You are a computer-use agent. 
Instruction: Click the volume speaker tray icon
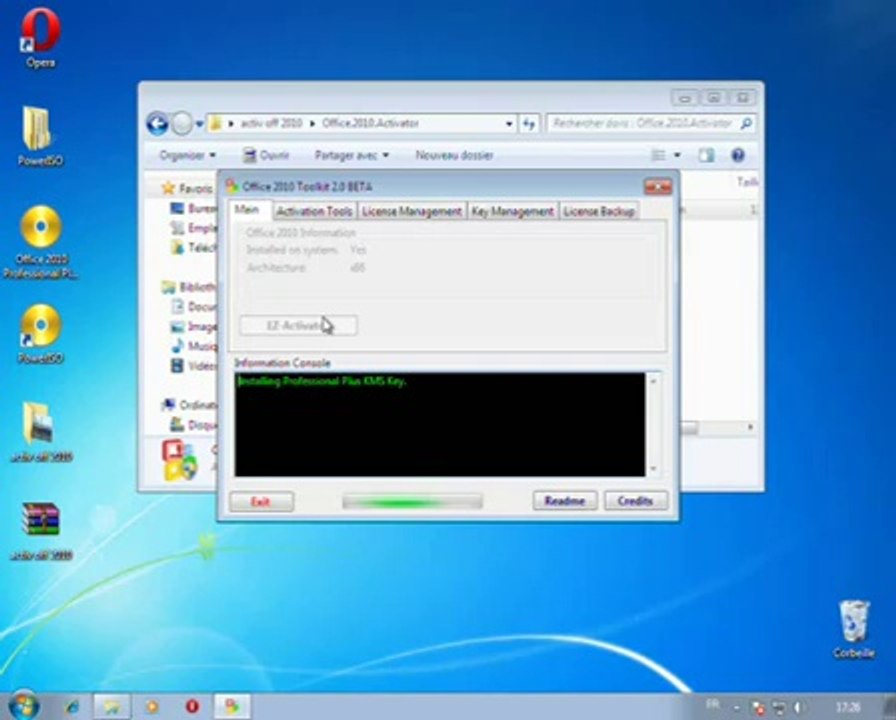point(799,707)
